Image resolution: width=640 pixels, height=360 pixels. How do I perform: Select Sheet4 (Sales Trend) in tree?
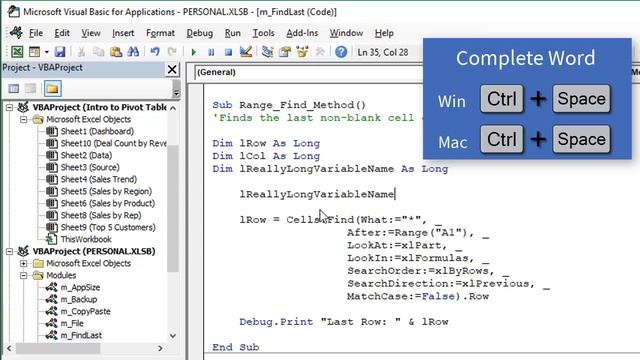(x=99, y=179)
